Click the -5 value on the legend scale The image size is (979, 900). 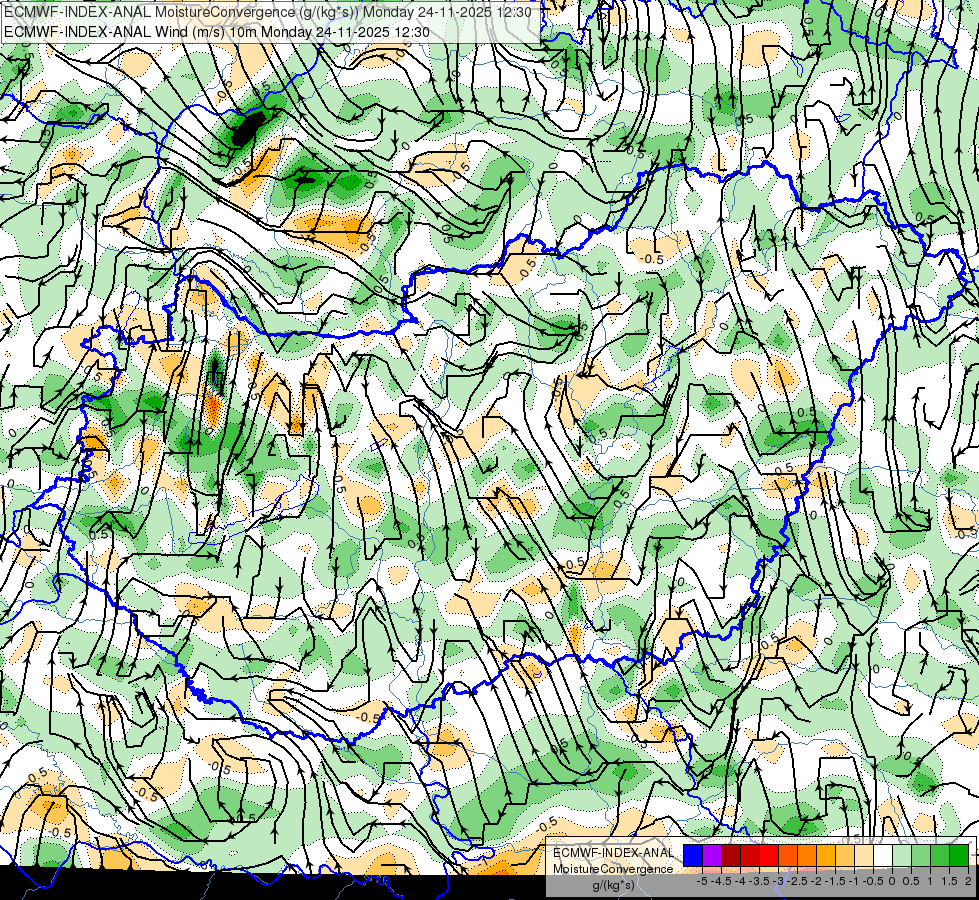[x=702, y=881]
